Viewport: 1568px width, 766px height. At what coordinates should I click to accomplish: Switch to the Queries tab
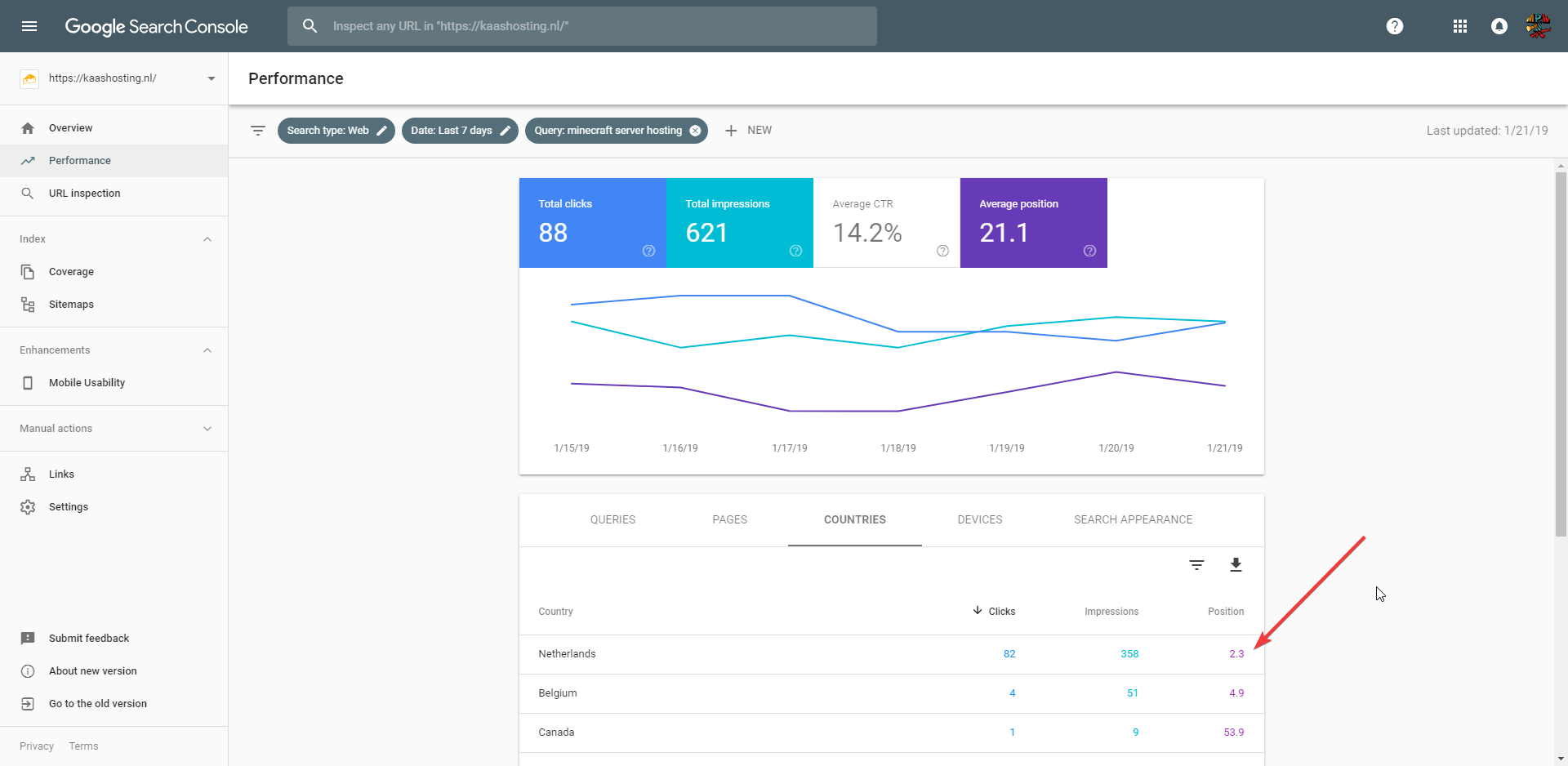612,519
